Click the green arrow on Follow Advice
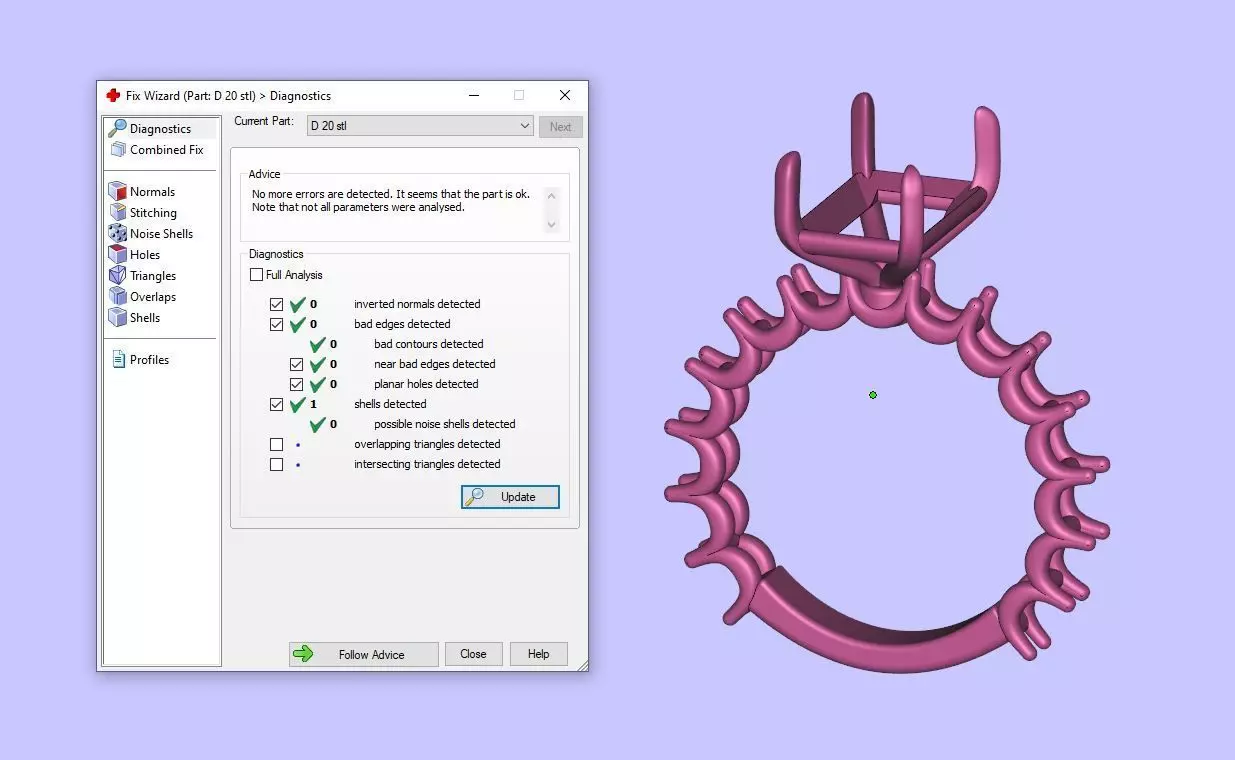Viewport: 1235px width, 760px height. (x=303, y=654)
